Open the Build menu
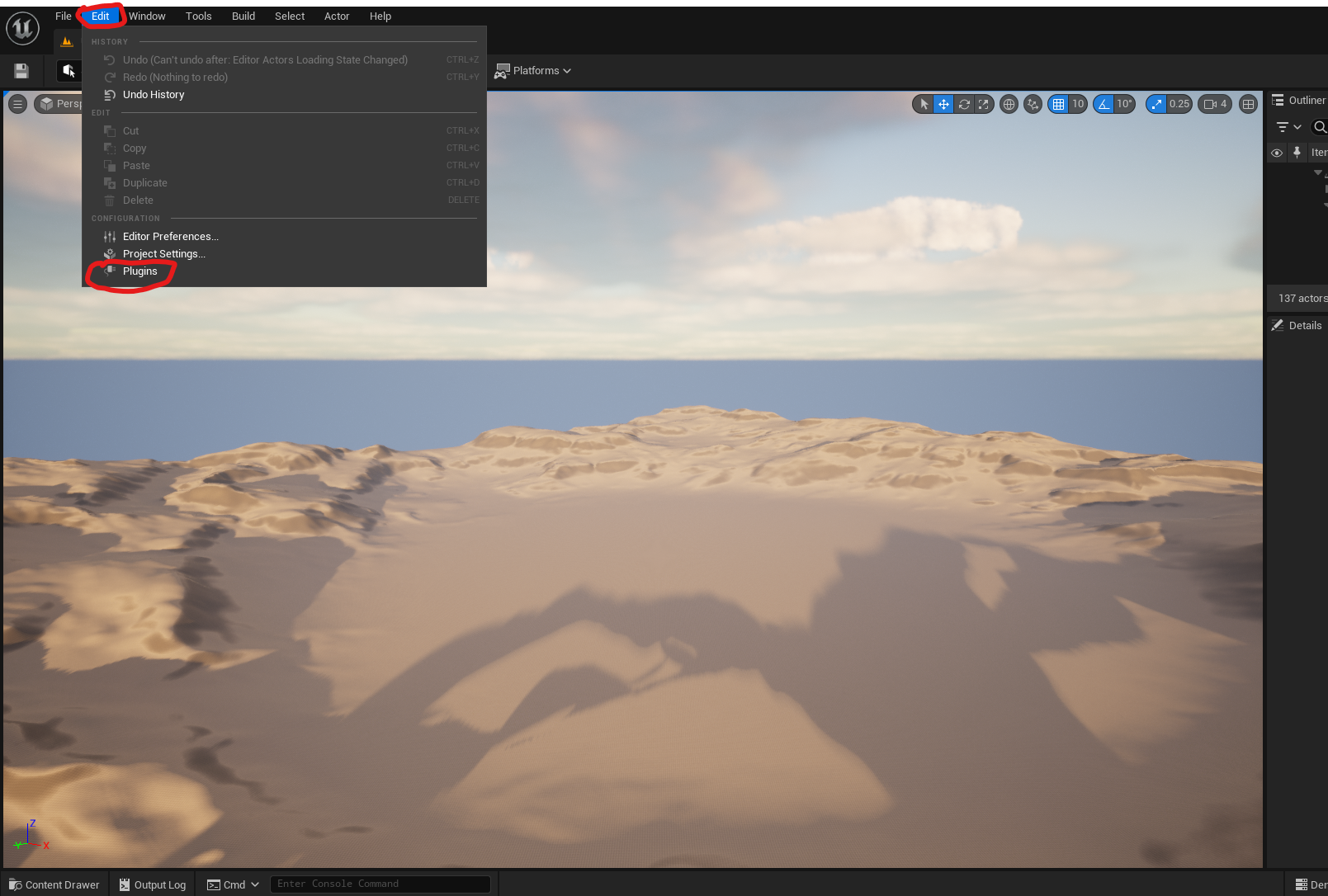 [243, 17]
